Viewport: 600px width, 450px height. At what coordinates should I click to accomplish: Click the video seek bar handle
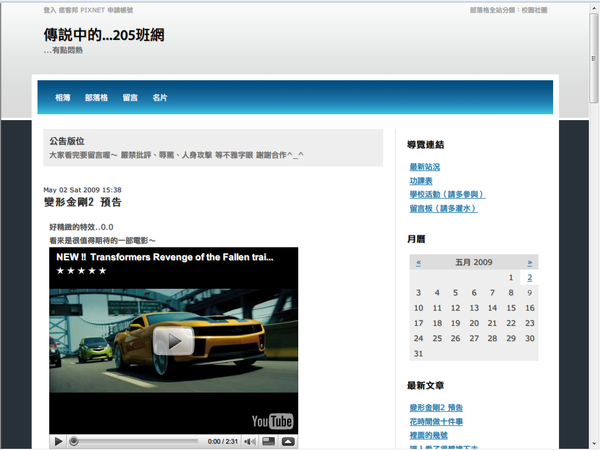(74, 441)
